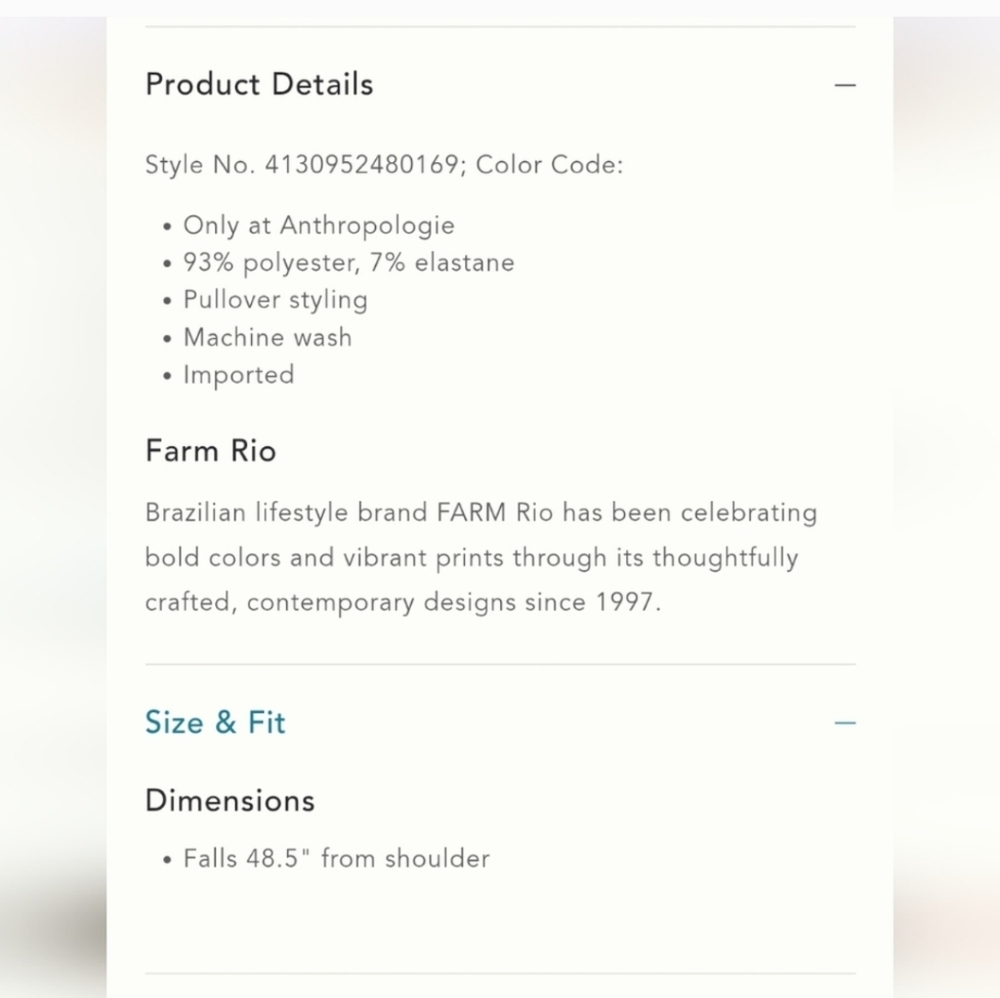The width and height of the screenshot is (1000, 998).
Task: Select the Only at Anthropologie bullet
Action: pyautogui.click(x=318, y=226)
